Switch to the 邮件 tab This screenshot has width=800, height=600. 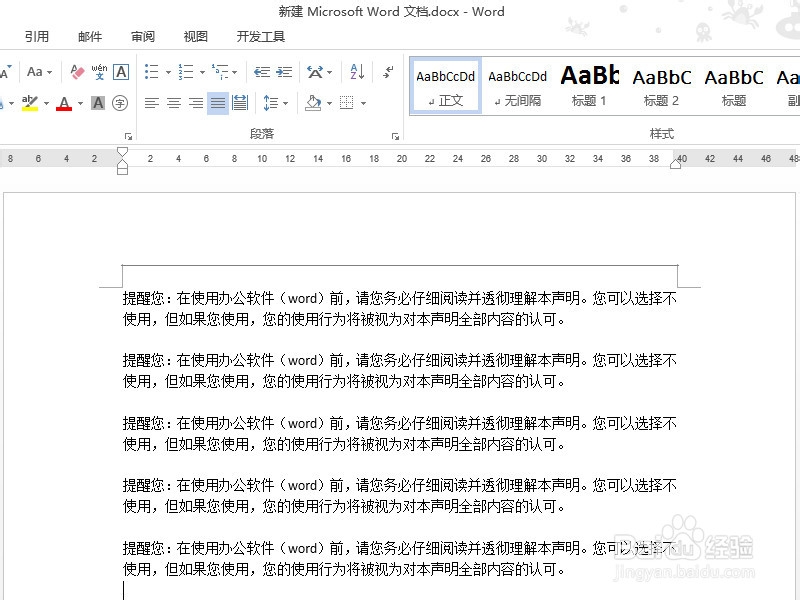tap(90, 37)
